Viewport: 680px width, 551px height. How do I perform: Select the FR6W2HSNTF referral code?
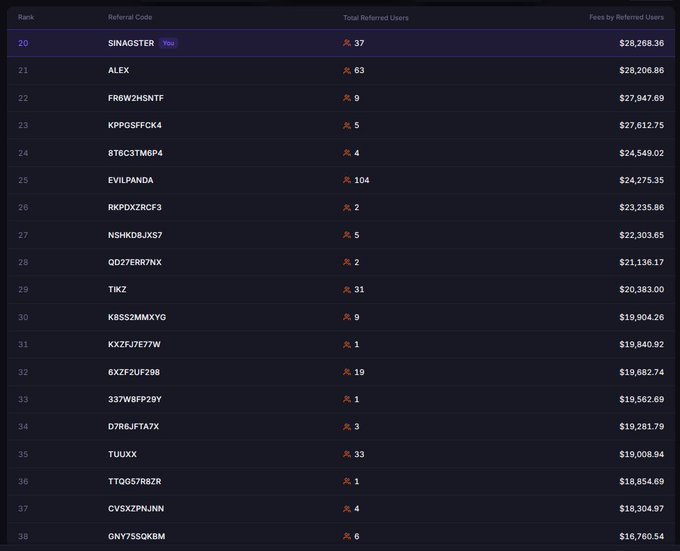(136, 98)
